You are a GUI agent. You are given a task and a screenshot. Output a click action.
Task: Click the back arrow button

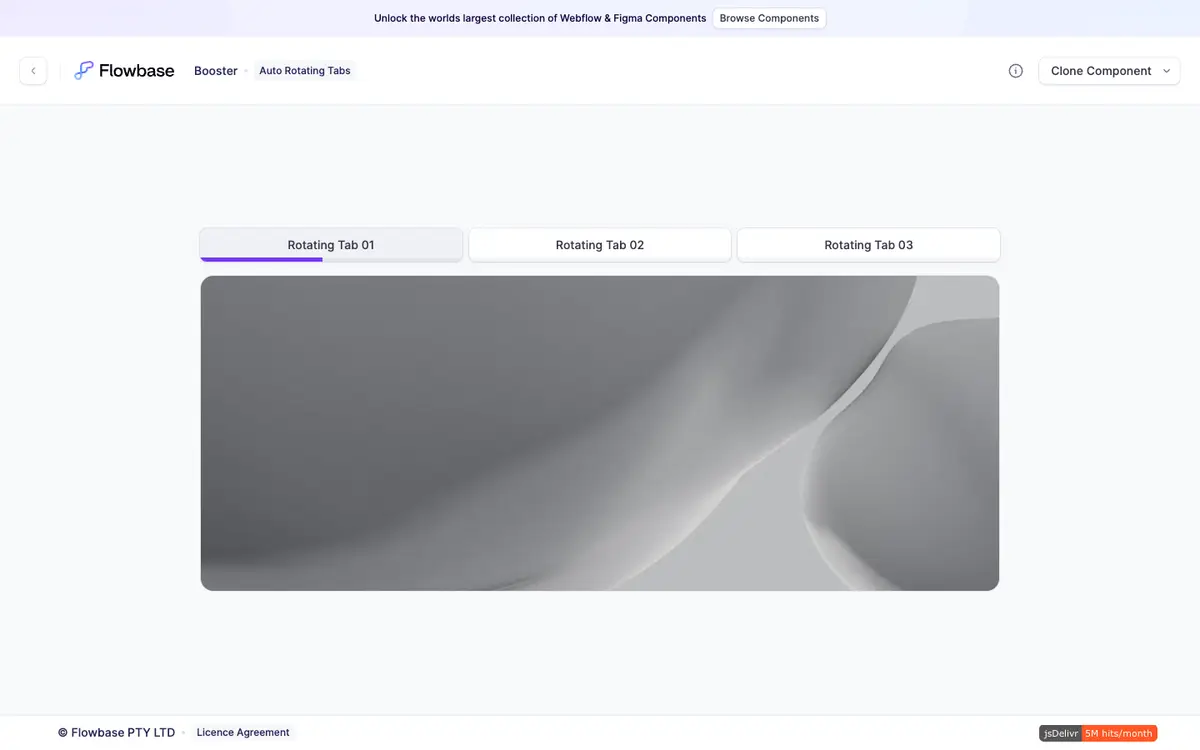(x=33, y=71)
